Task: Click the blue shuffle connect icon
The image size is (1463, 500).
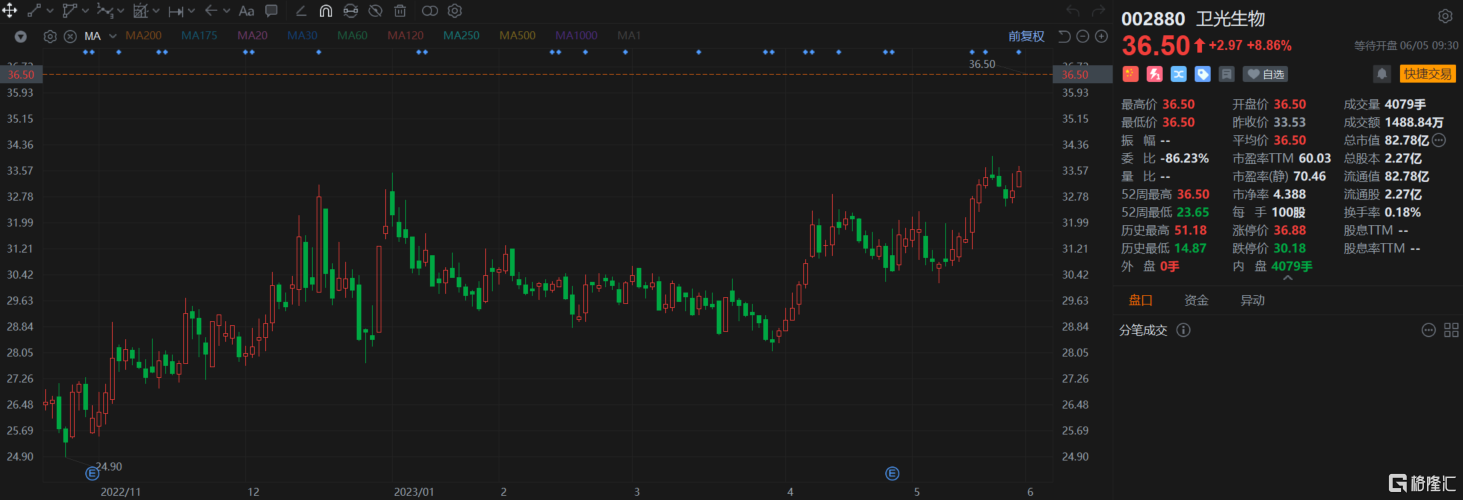Action: click(1178, 74)
